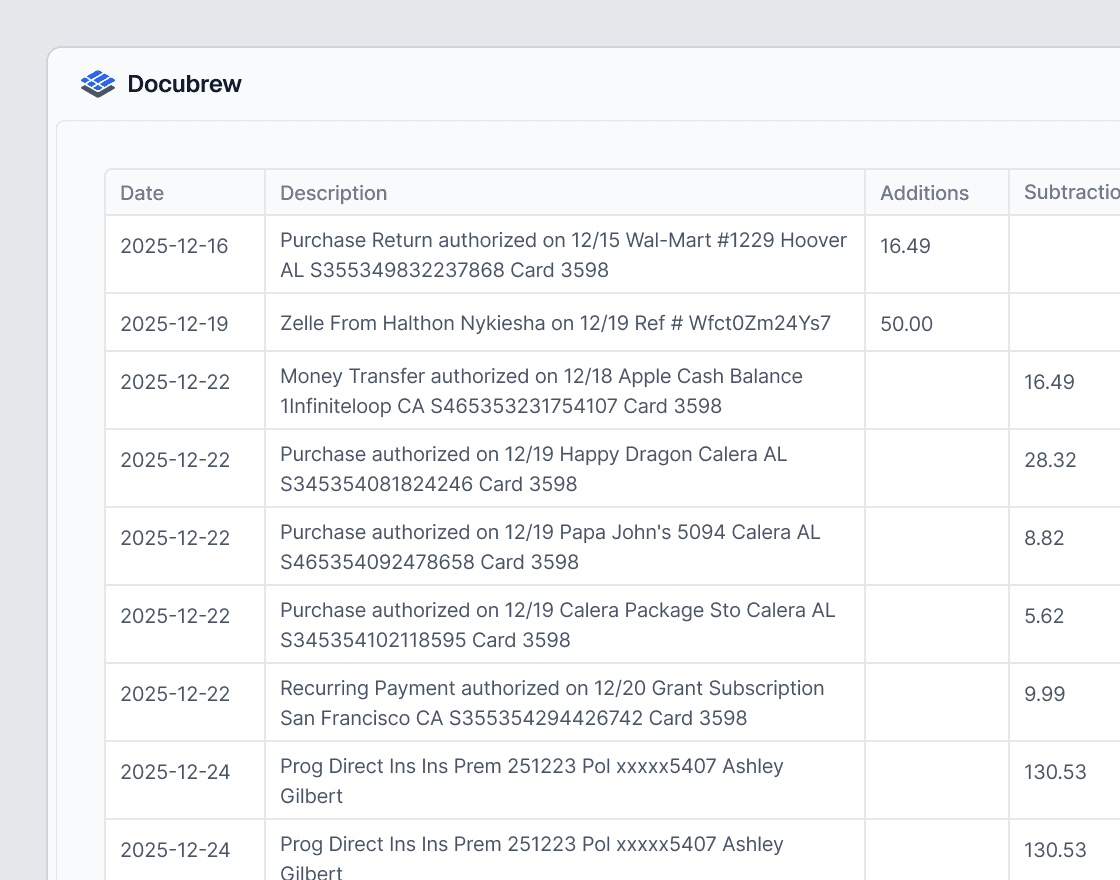1120x880 pixels.
Task: Select the Papa John's 5094 purchase description
Action: (550, 547)
